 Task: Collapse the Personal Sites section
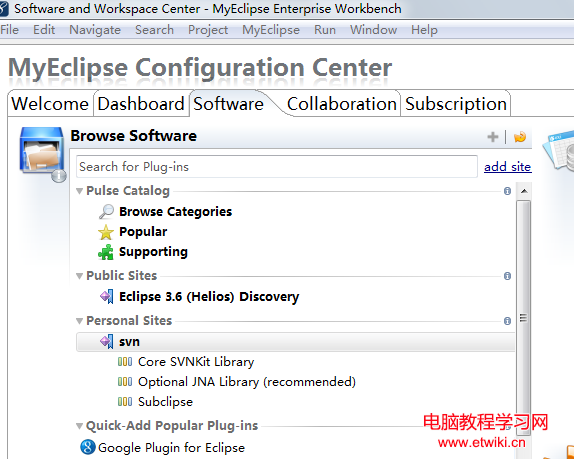(79, 321)
